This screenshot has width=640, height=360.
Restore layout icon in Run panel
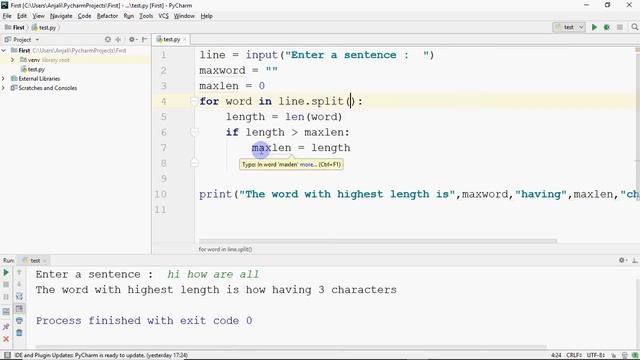(6, 312)
